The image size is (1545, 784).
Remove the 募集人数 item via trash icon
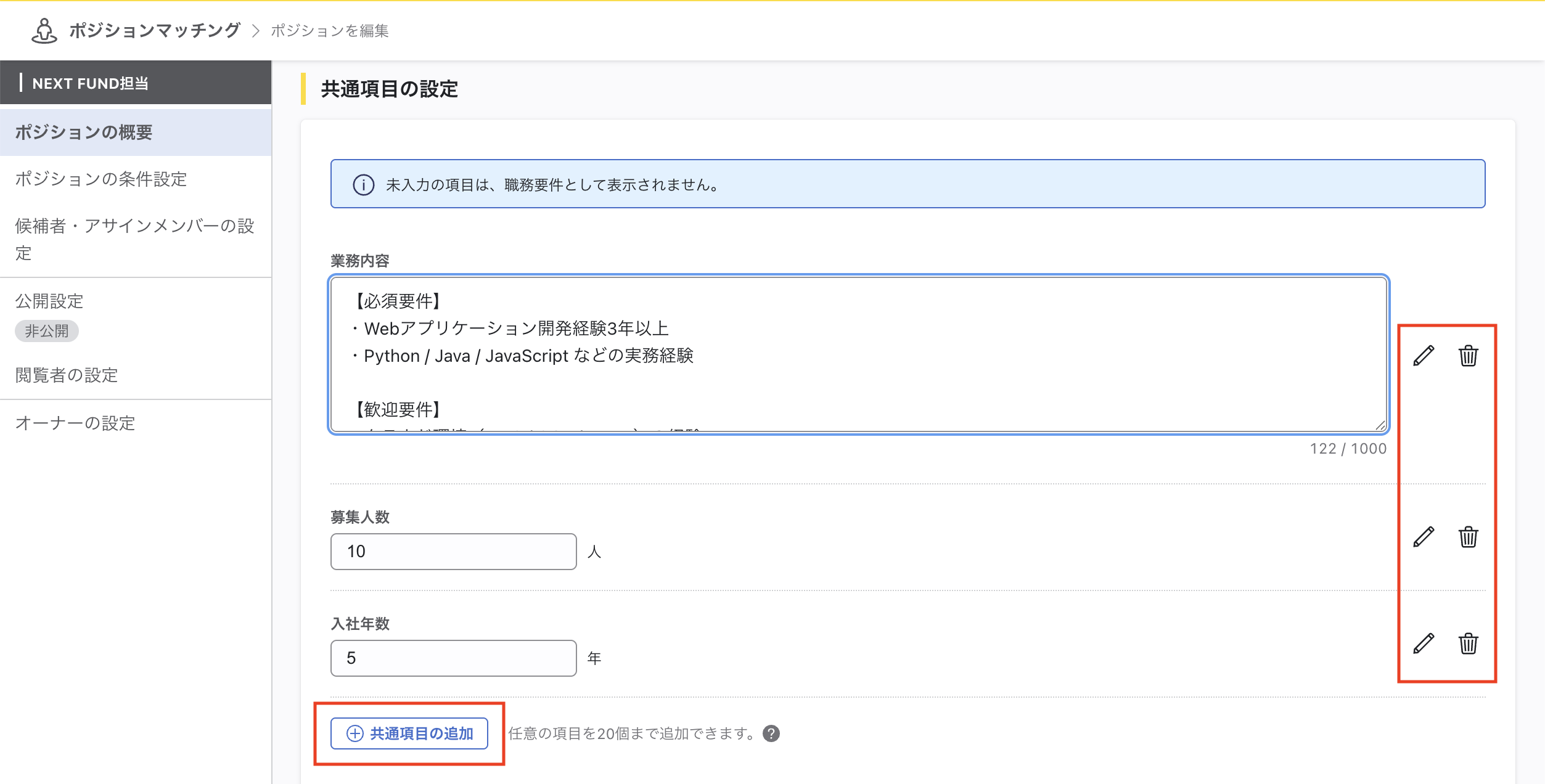point(1468,537)
